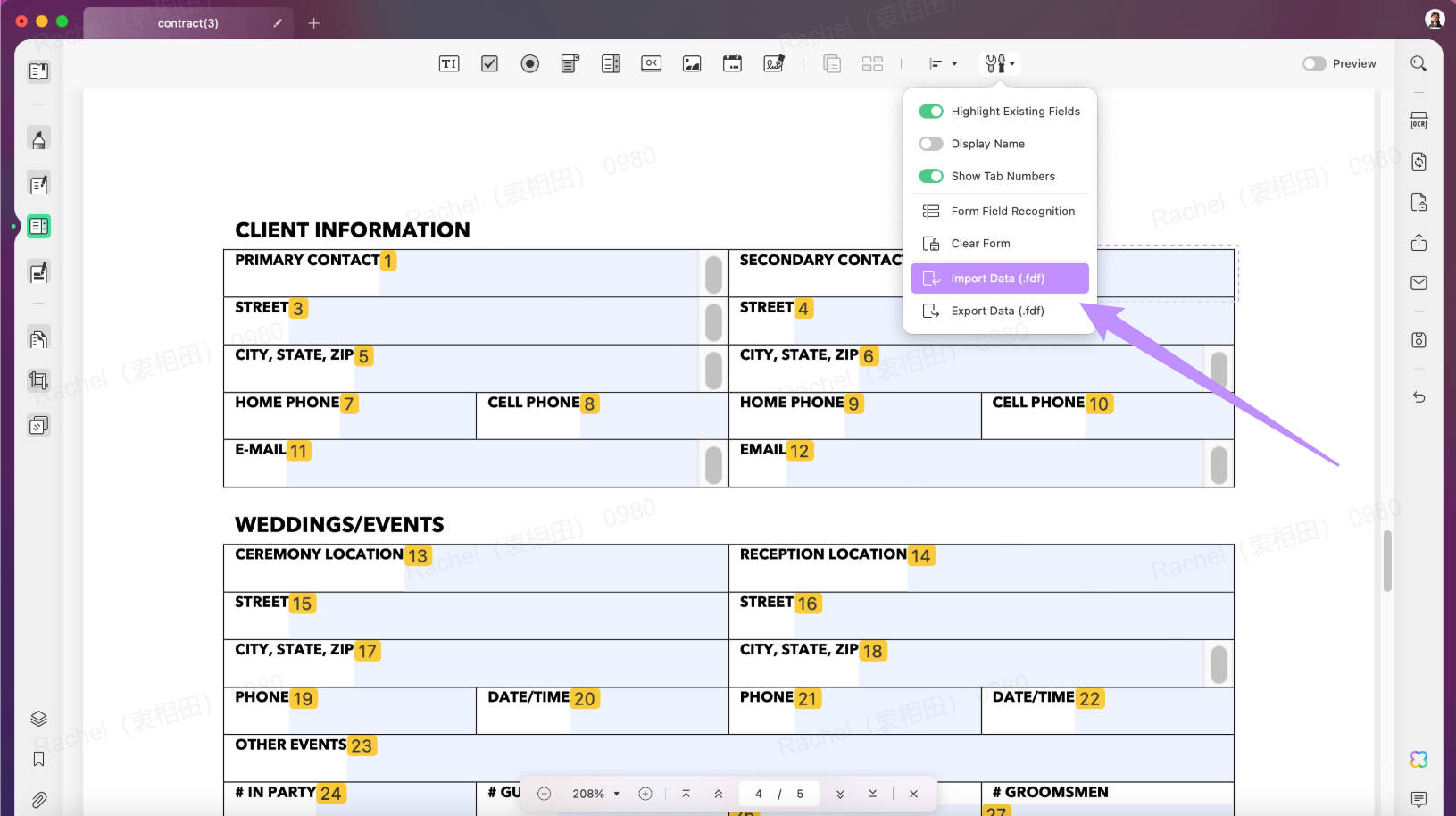Open the attachments paperclip icon
The width and height of the screenshot is (1456, 816).
tap(38, 800)
